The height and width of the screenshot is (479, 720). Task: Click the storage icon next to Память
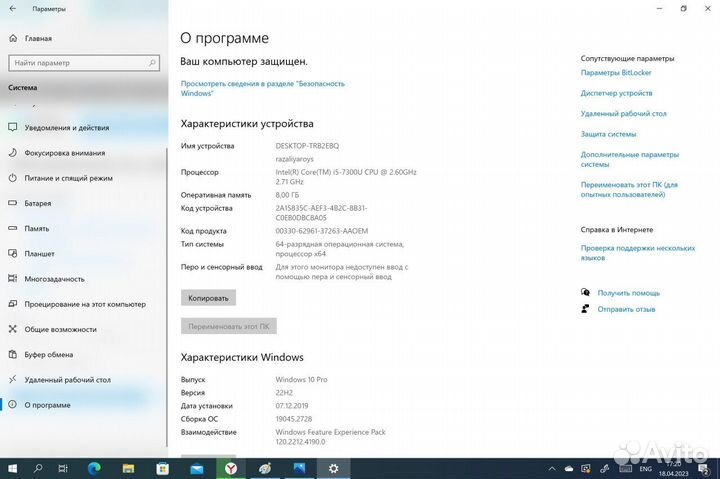[x=13, y=228]
